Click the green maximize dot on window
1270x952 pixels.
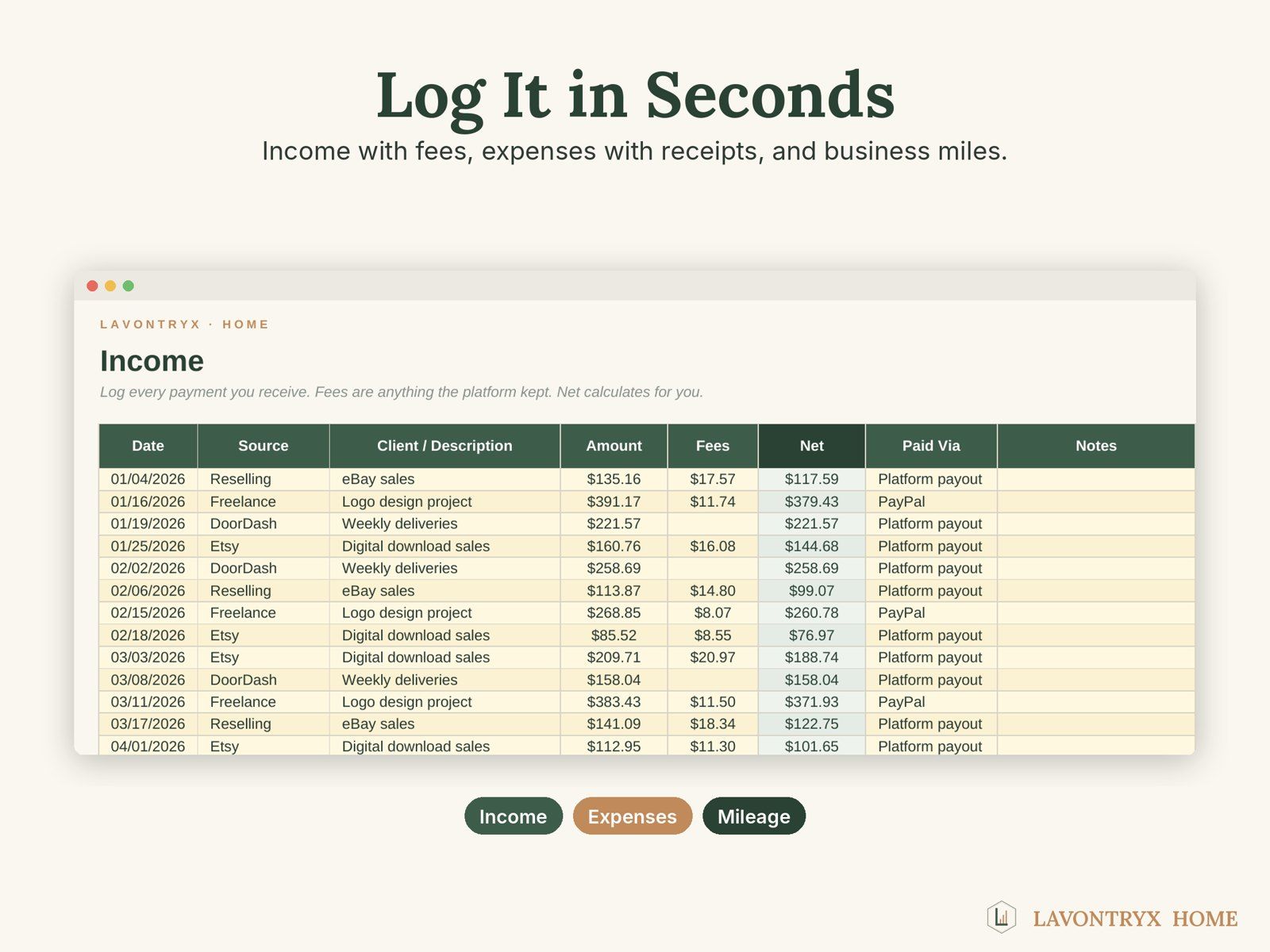(x=129, y=286)
